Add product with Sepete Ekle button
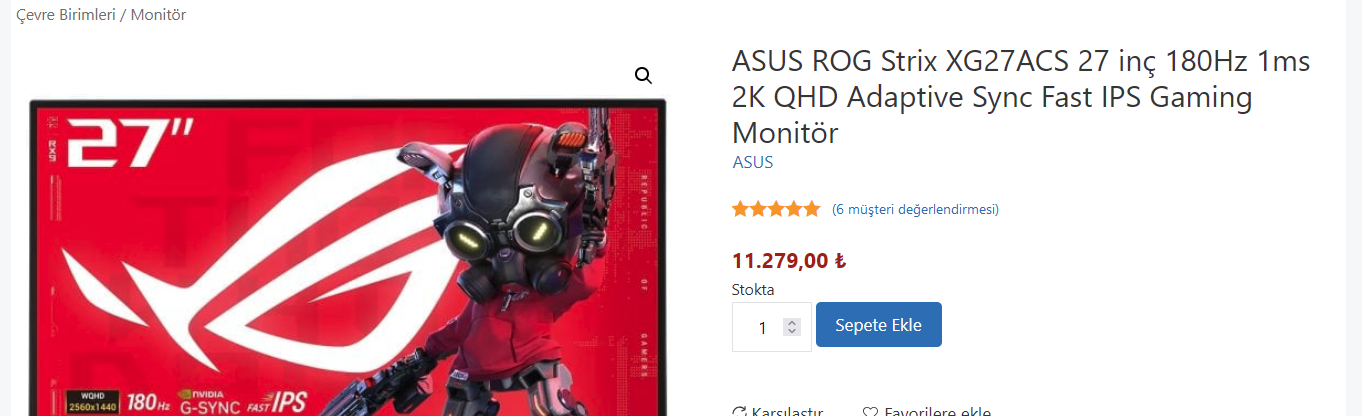The image size is (1362, 416). click(x=879, y=325)
